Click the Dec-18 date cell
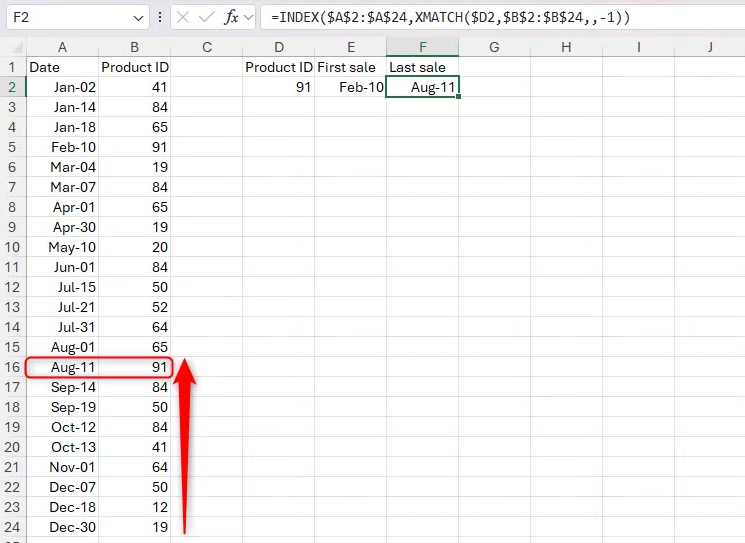The height and width of the screenshot is (543, 745). tap(62, 507)
